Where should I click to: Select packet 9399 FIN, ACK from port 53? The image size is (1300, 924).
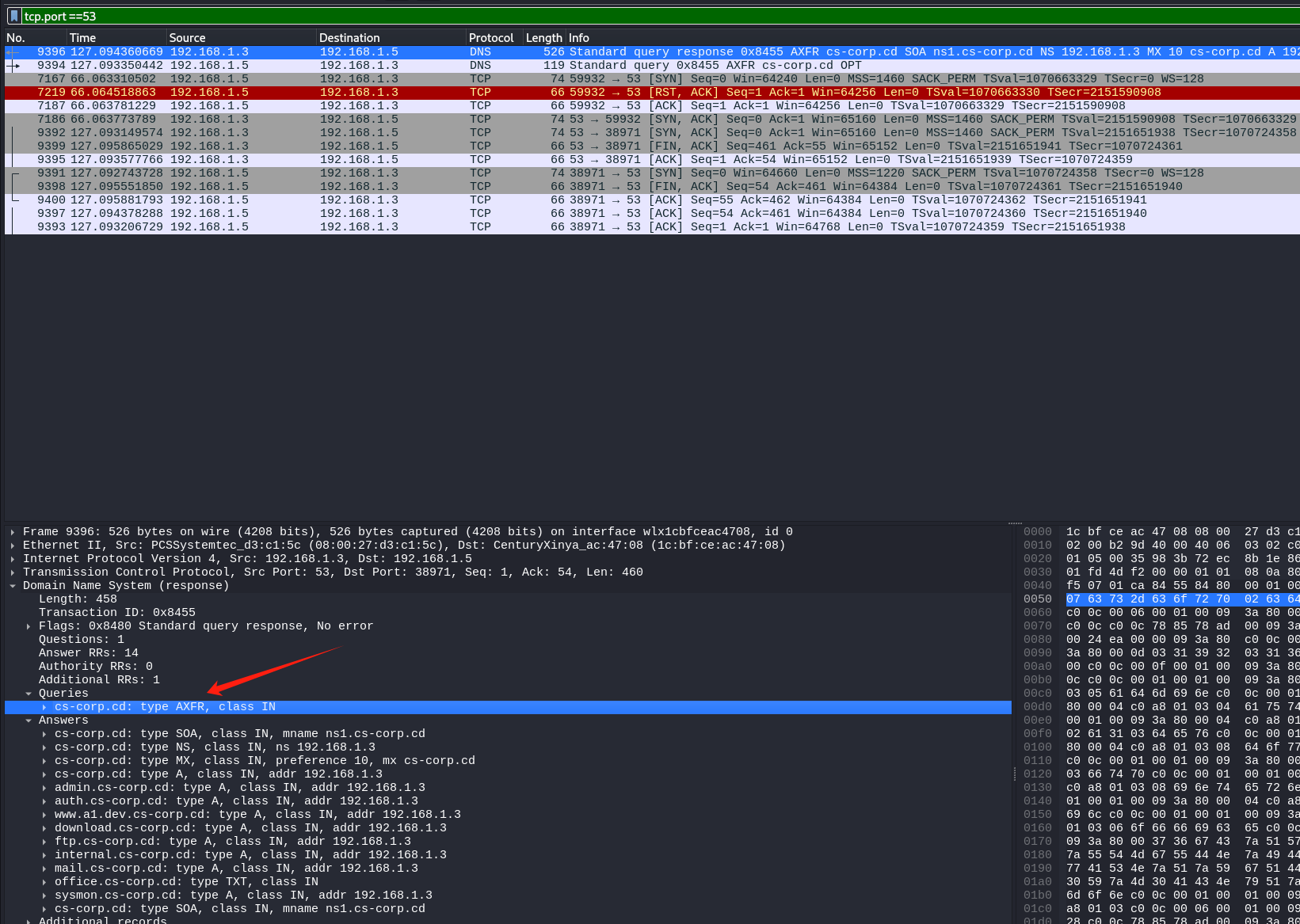tap(652, 146)
